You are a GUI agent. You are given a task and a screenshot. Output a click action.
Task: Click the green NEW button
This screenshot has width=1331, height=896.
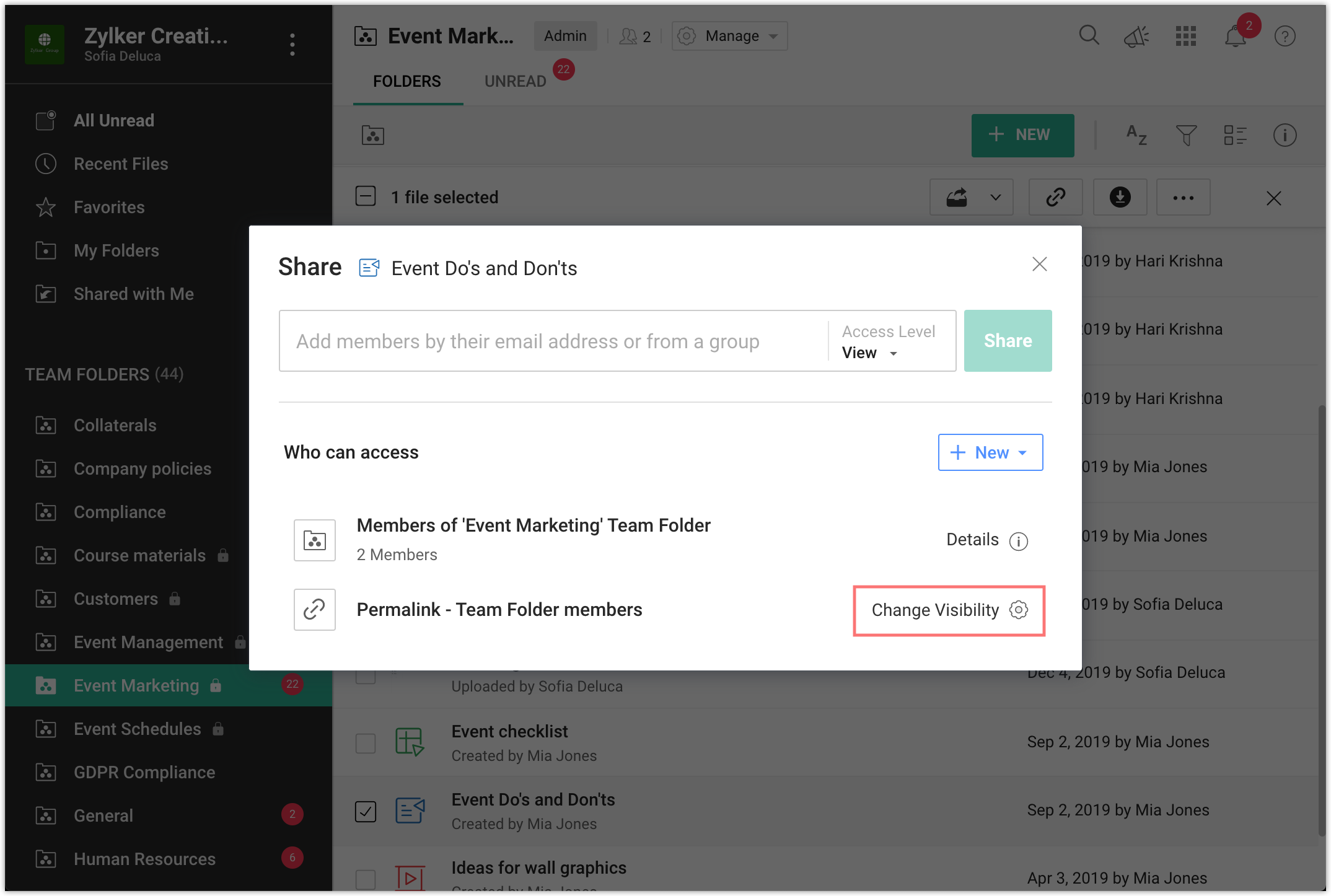(1022, 135)
